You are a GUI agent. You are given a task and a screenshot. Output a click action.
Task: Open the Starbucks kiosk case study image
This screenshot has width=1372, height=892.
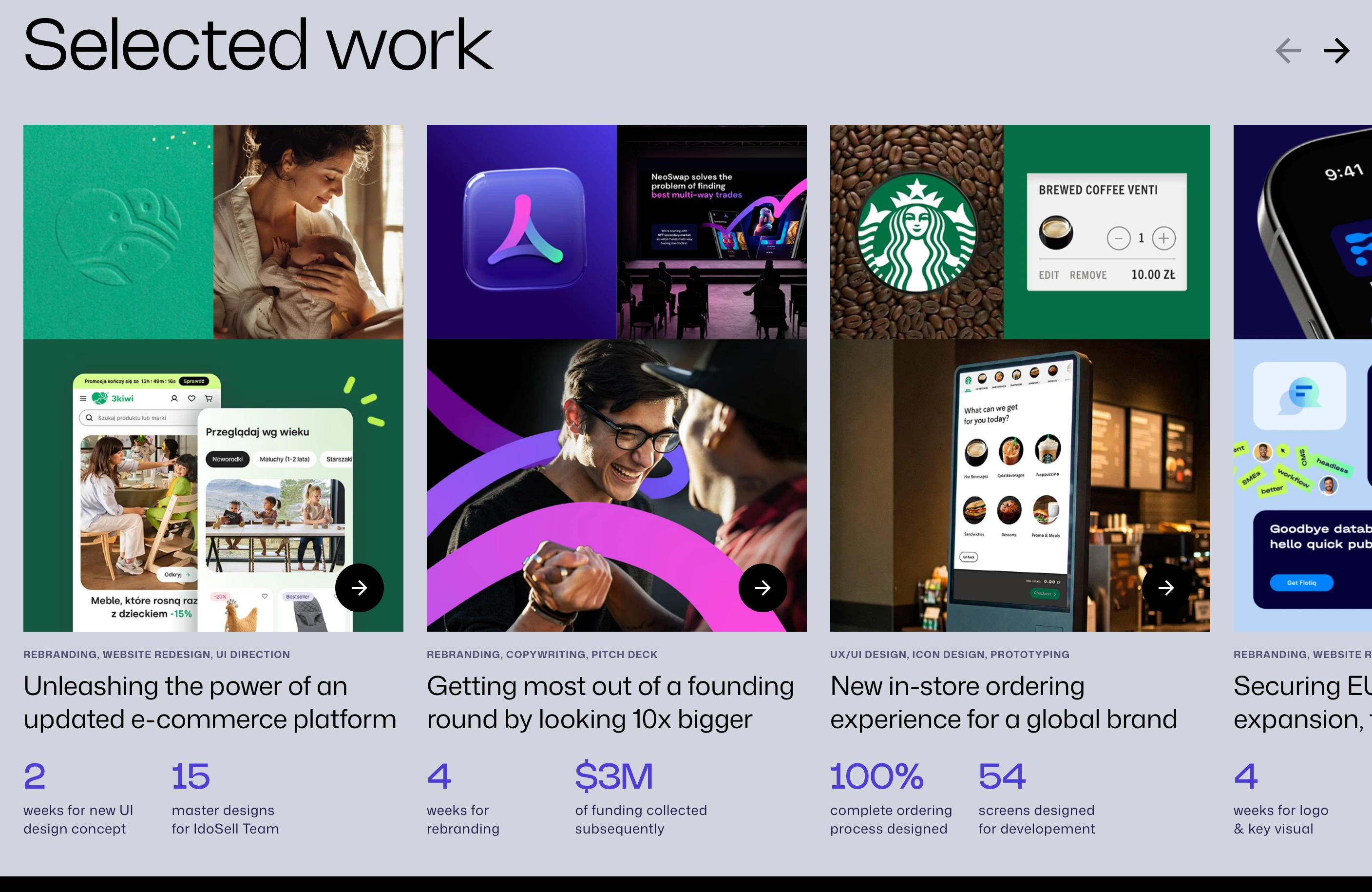[1020, 378]
